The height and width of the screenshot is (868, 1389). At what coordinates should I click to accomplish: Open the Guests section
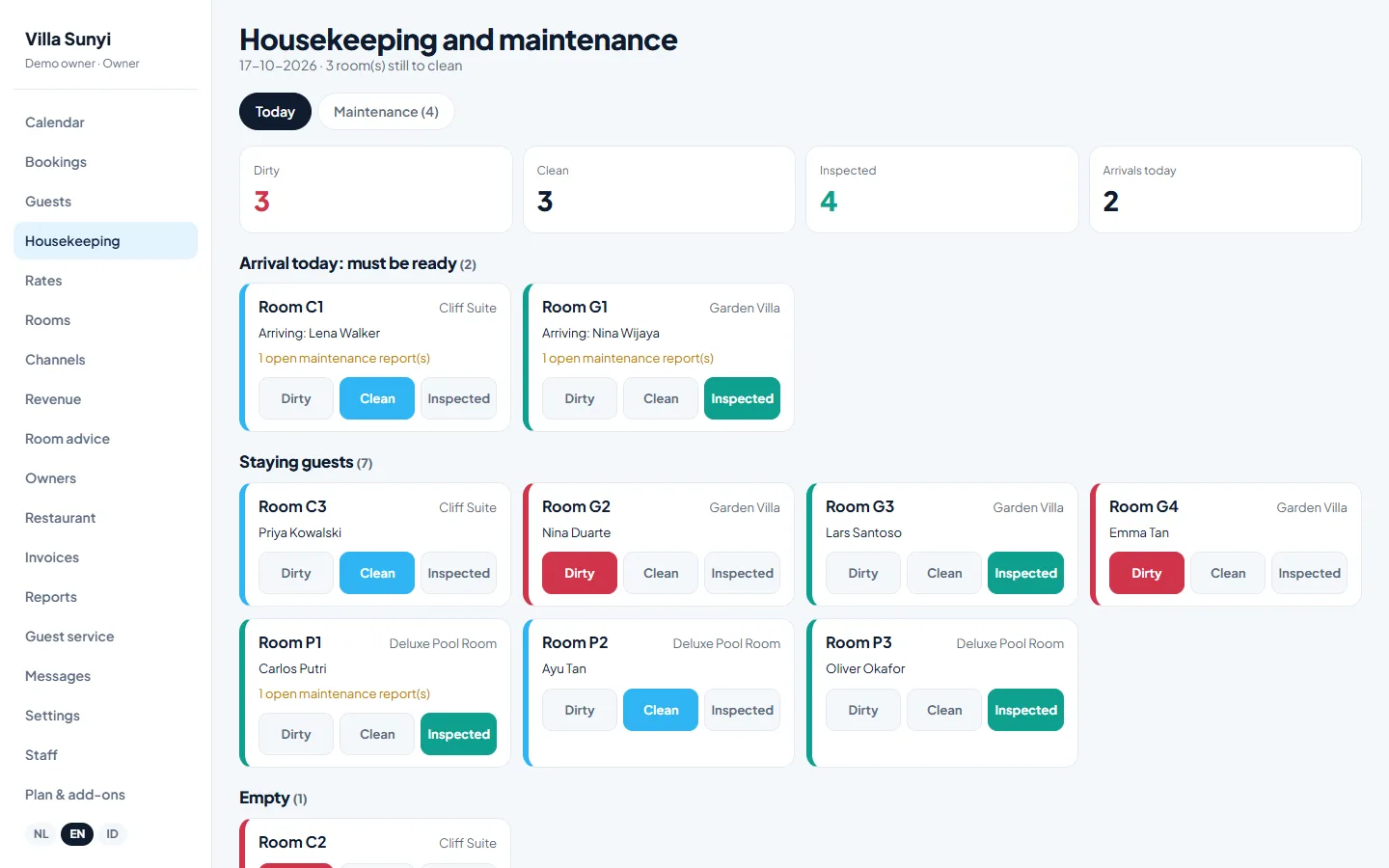(x=105, y=202)
